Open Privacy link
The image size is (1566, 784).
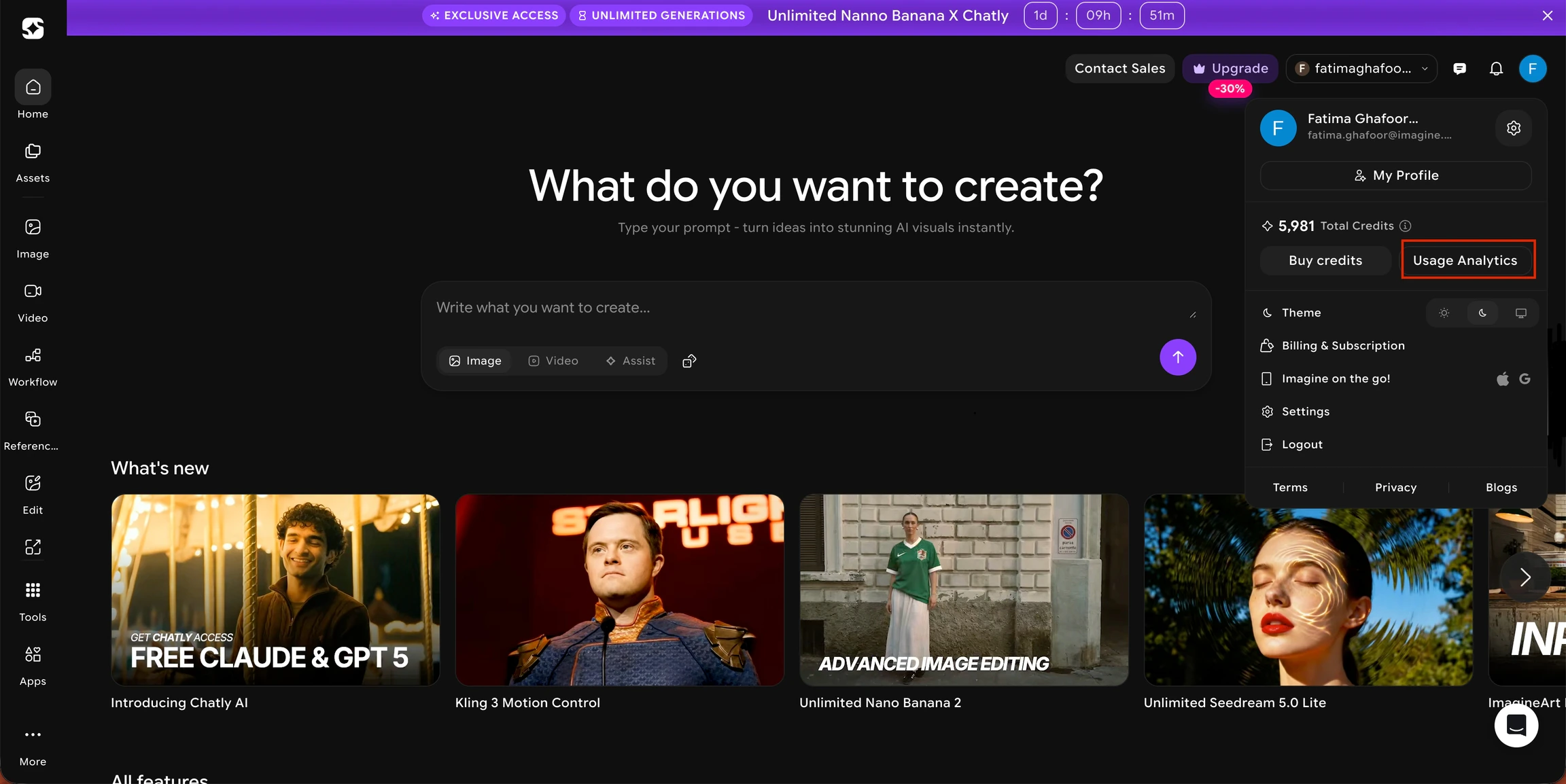[1395, 487]
